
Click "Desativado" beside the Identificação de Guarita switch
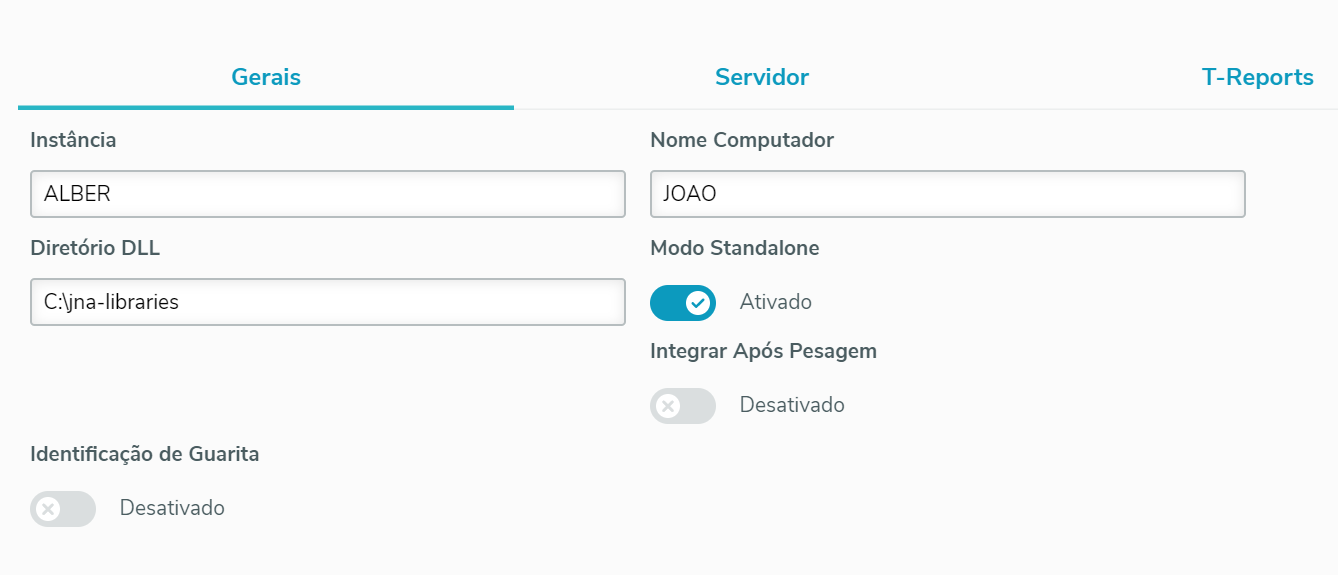(x=172, y=508)
